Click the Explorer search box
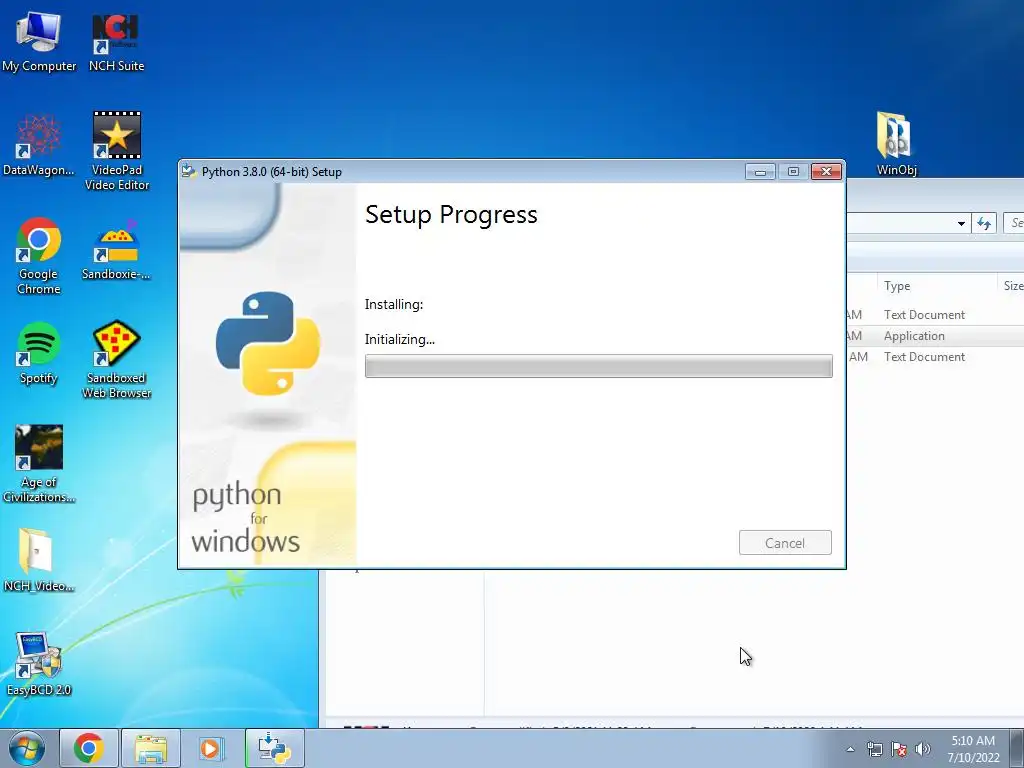Screen dimensions: 1024x768 1014,223
